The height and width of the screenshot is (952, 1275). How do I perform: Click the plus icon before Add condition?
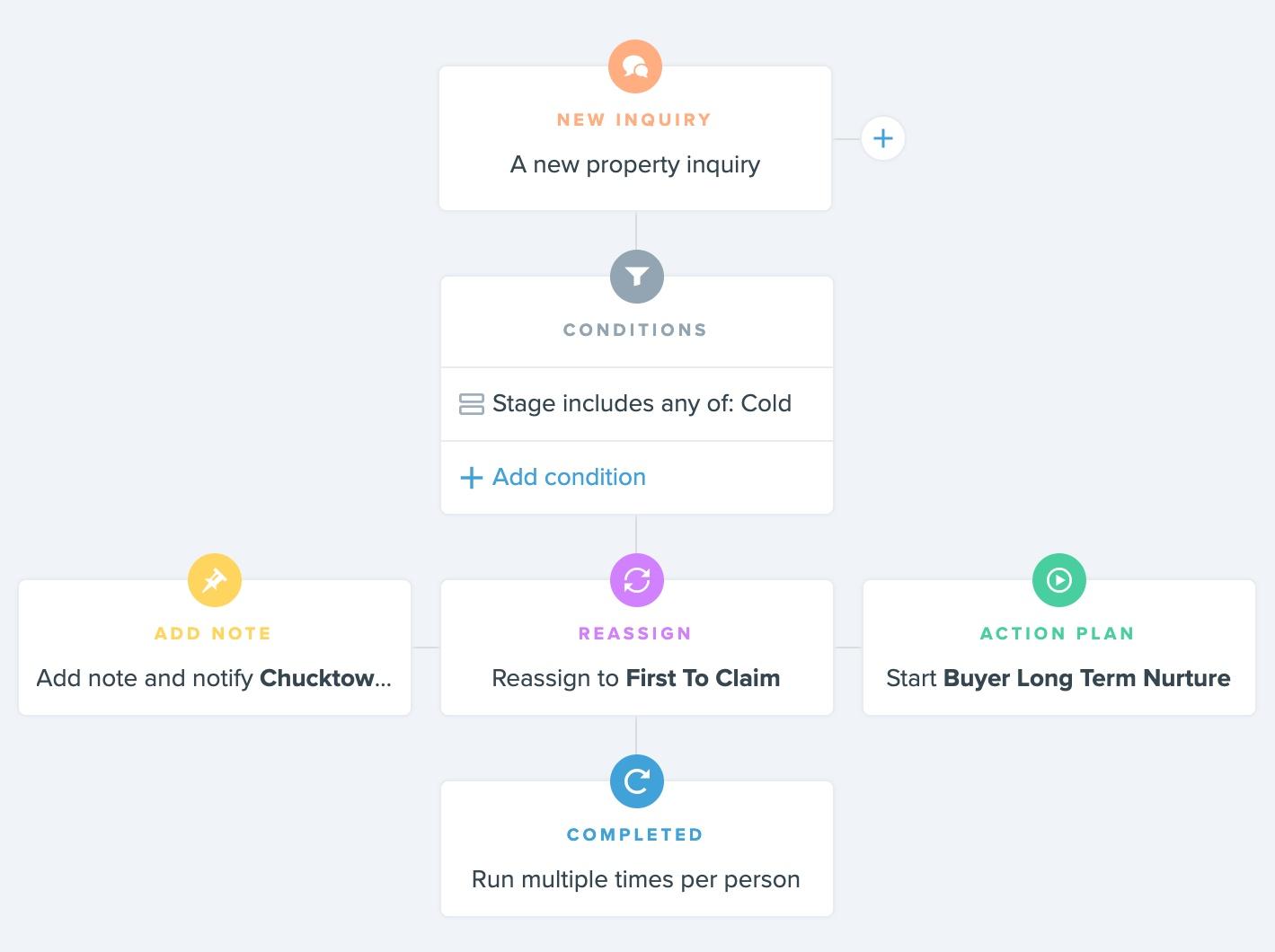[472, 477]
